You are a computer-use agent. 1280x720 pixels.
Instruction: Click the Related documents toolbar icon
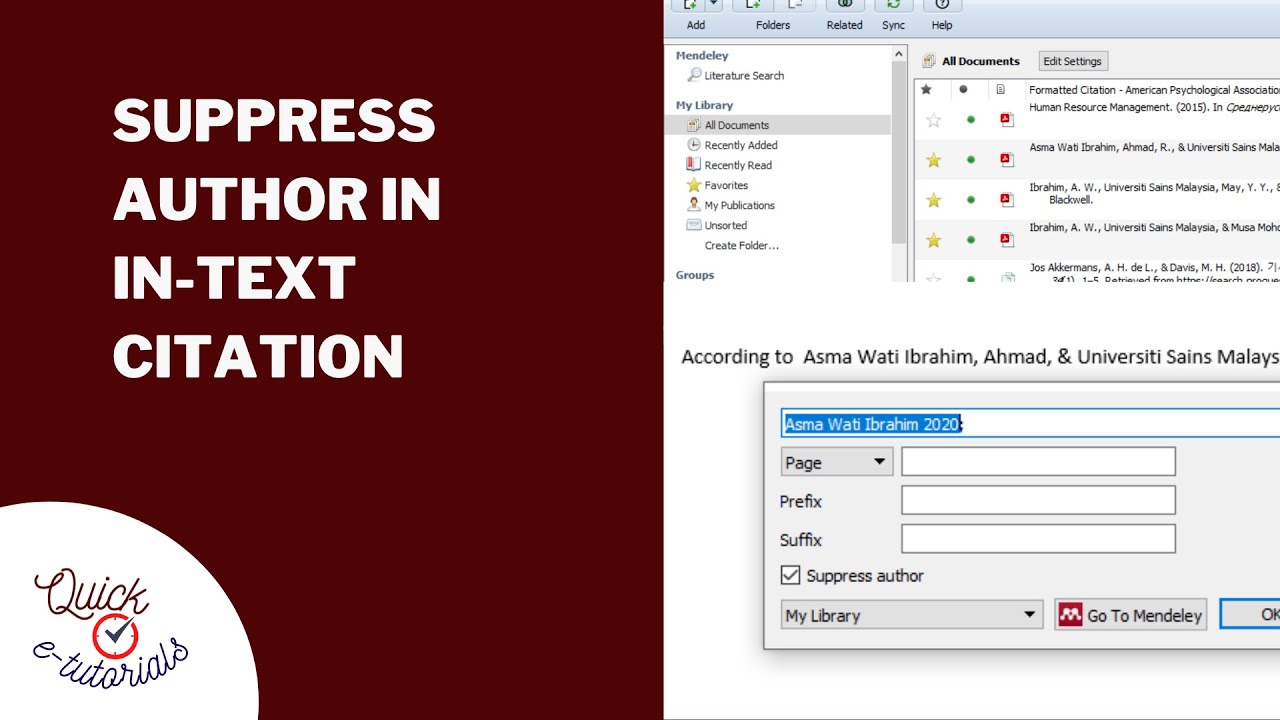pos(845,5)
